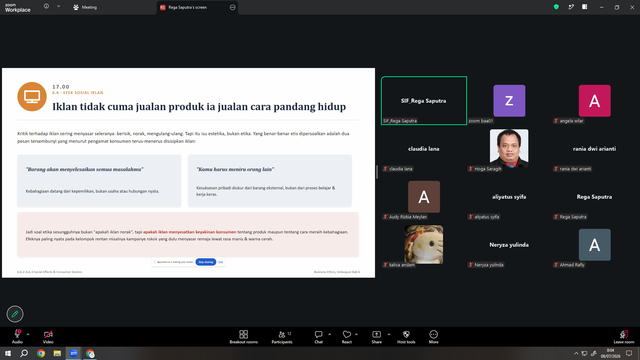Open the annotate pencil tool
The image size is (640, 360).
pyautogui.click(x=15, y=314)
